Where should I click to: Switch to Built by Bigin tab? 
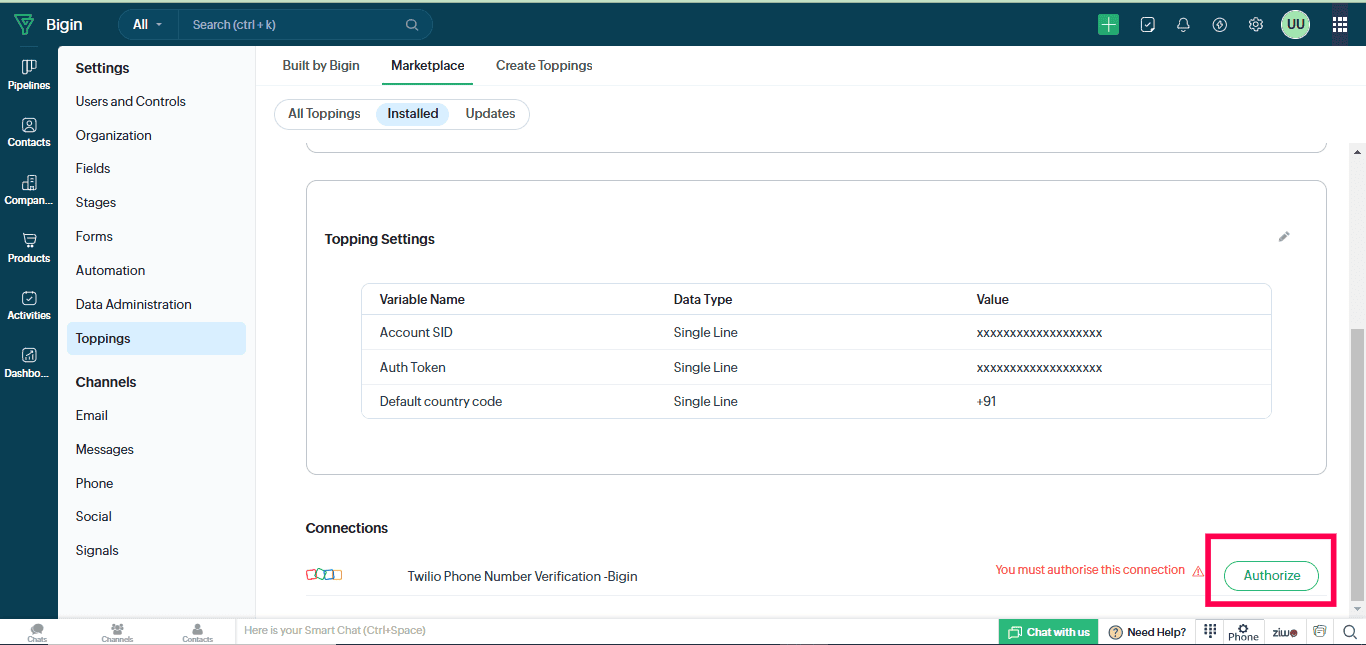(321, 65)
